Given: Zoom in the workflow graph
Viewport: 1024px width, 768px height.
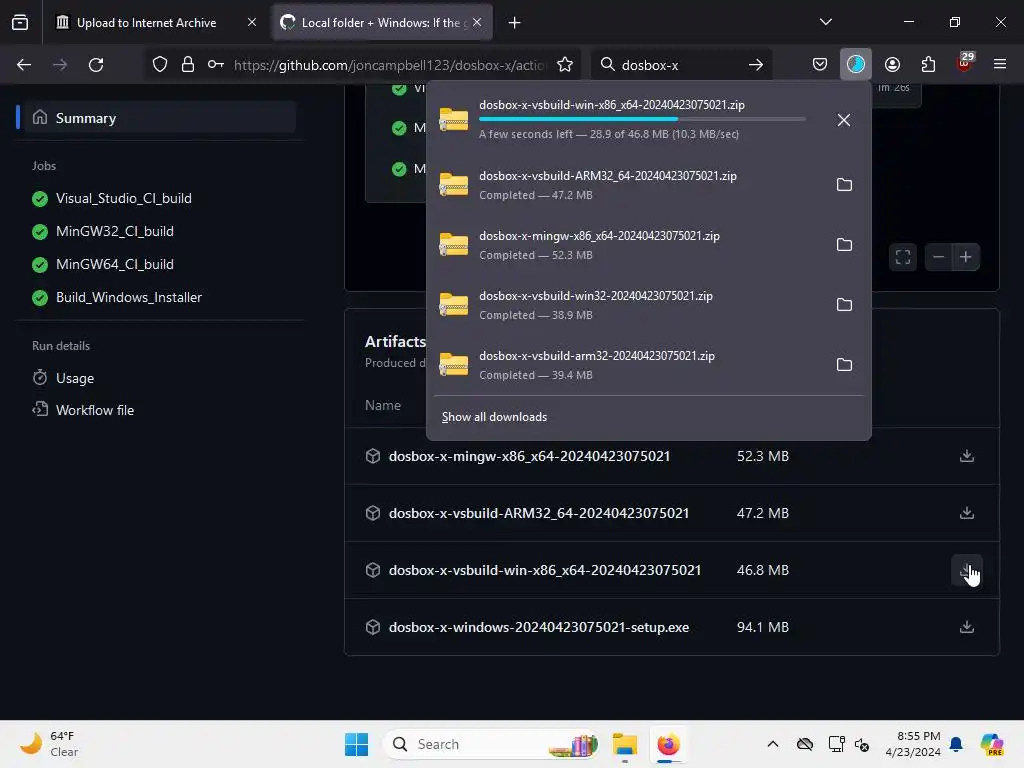Looking at the screenshot, I should tap(966, 257).
